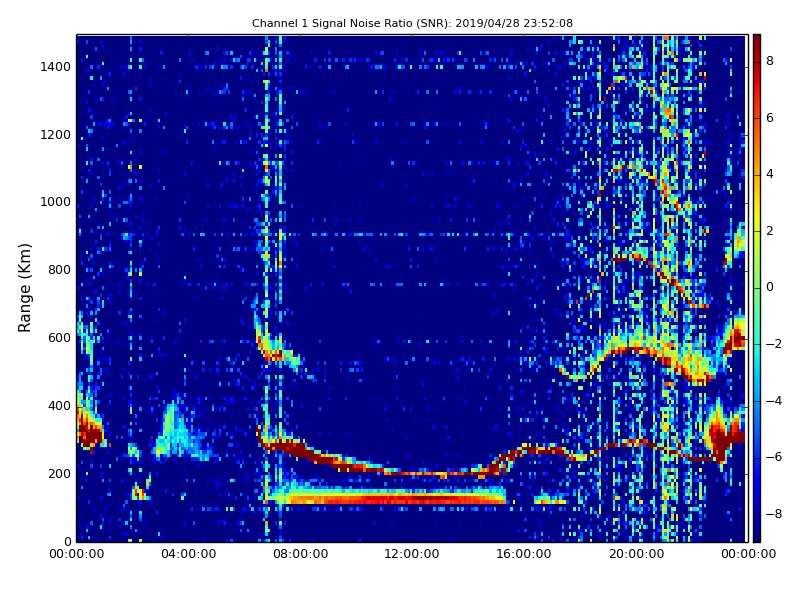Click the 04:00:00 time axis label

pos(189,554)
